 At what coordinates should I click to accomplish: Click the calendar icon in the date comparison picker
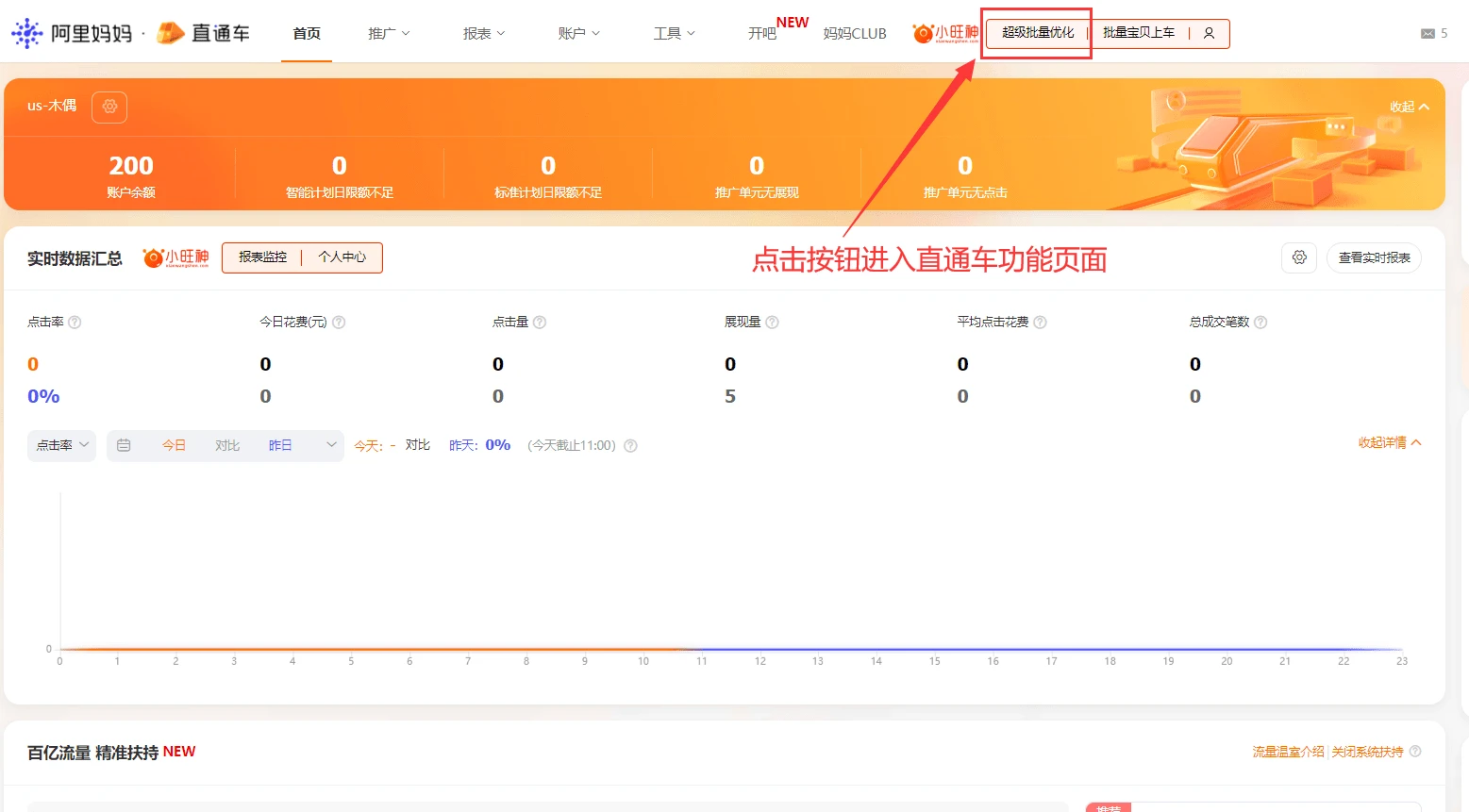click(124, 445)
